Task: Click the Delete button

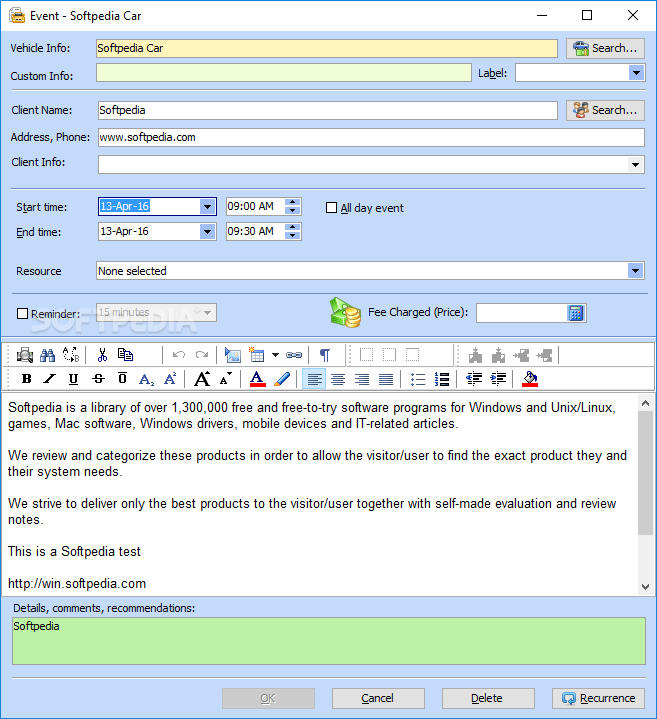Action: coord(488,698)
